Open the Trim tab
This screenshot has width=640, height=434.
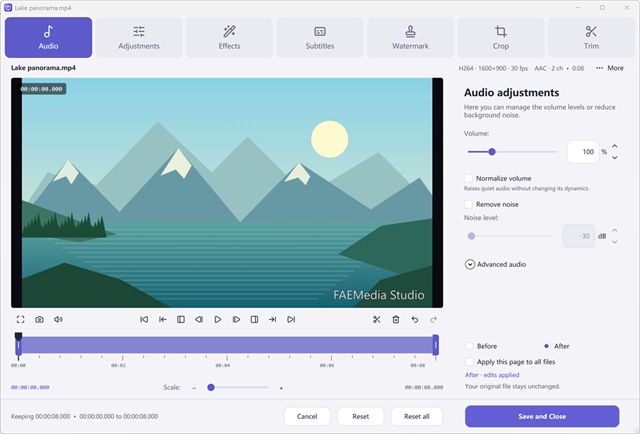pos(591,38)
